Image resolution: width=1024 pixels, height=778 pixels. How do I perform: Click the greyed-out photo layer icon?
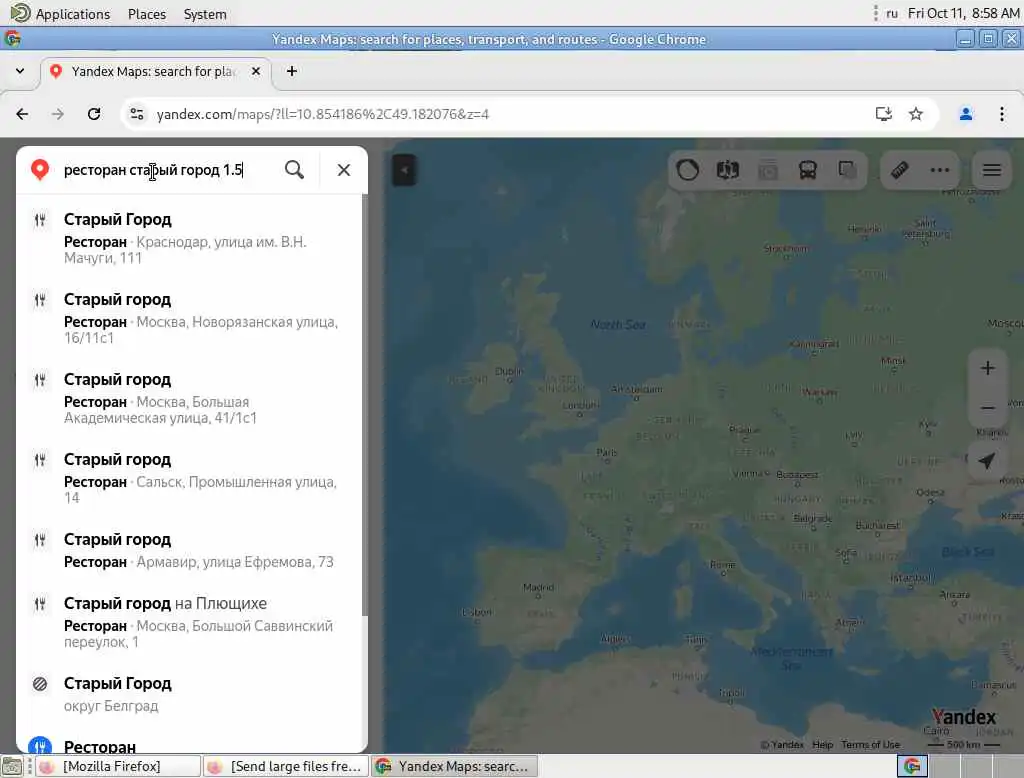768,170
